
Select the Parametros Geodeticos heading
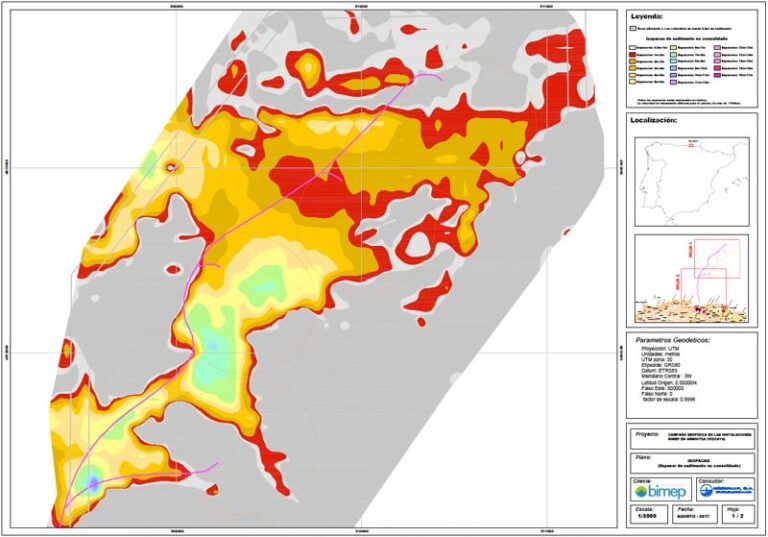tap(672, 339)
